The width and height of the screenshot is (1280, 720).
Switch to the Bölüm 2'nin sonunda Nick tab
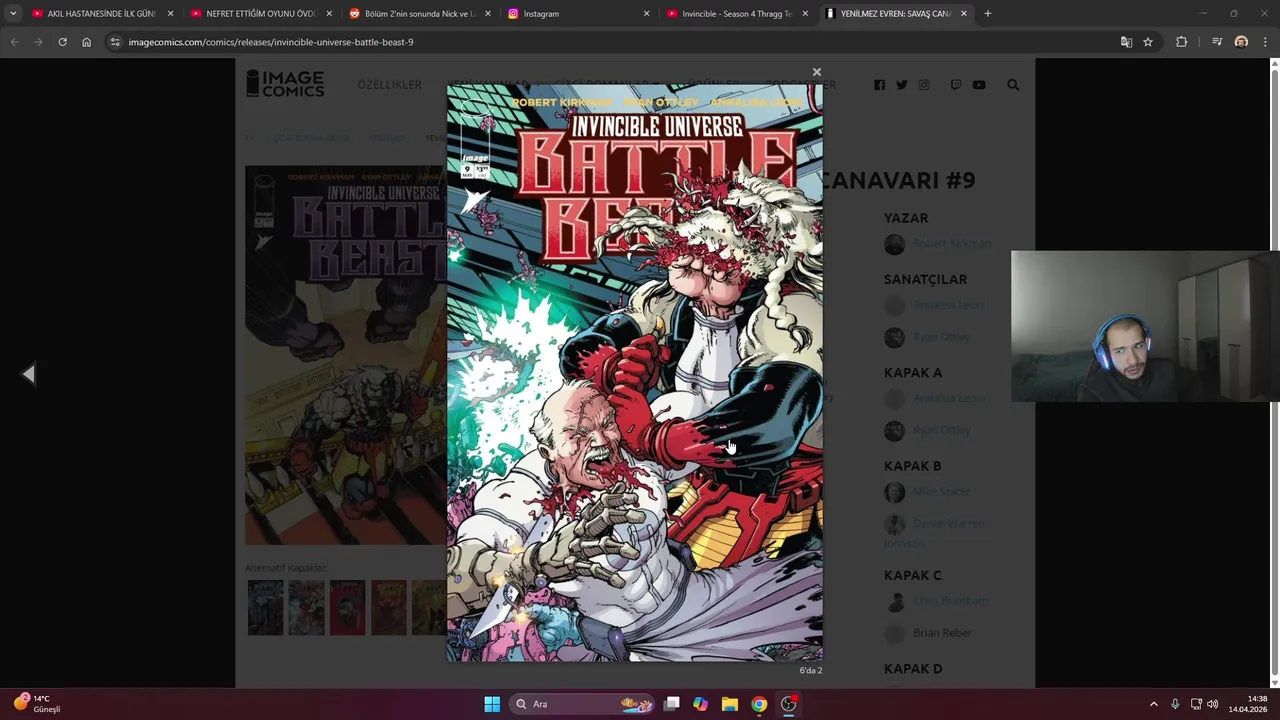pos(419,14)
